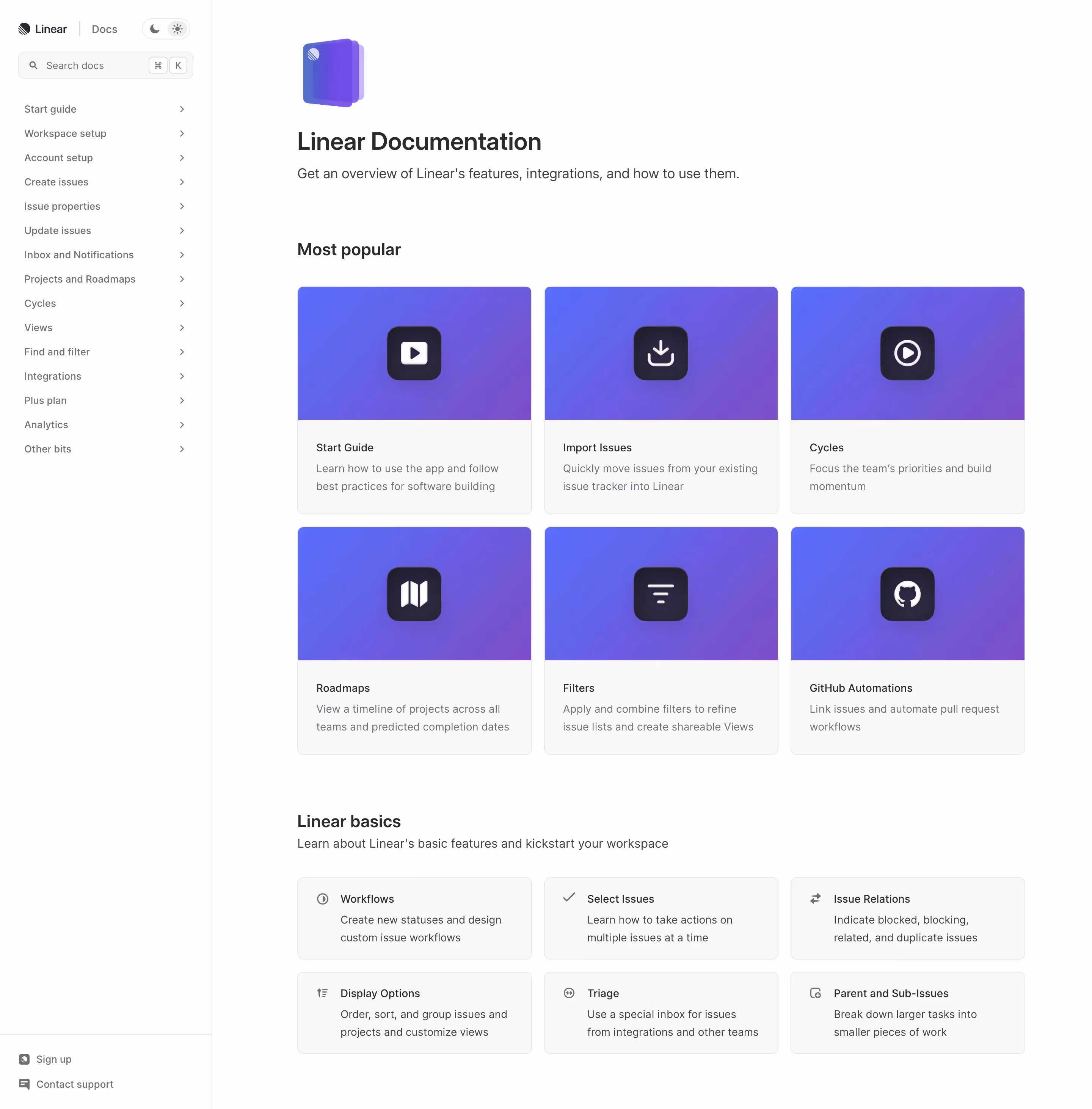This screenshot has height=1109, width=1092.
Task: Click the arrows icon beside Issue Relations
Action: 815,899
